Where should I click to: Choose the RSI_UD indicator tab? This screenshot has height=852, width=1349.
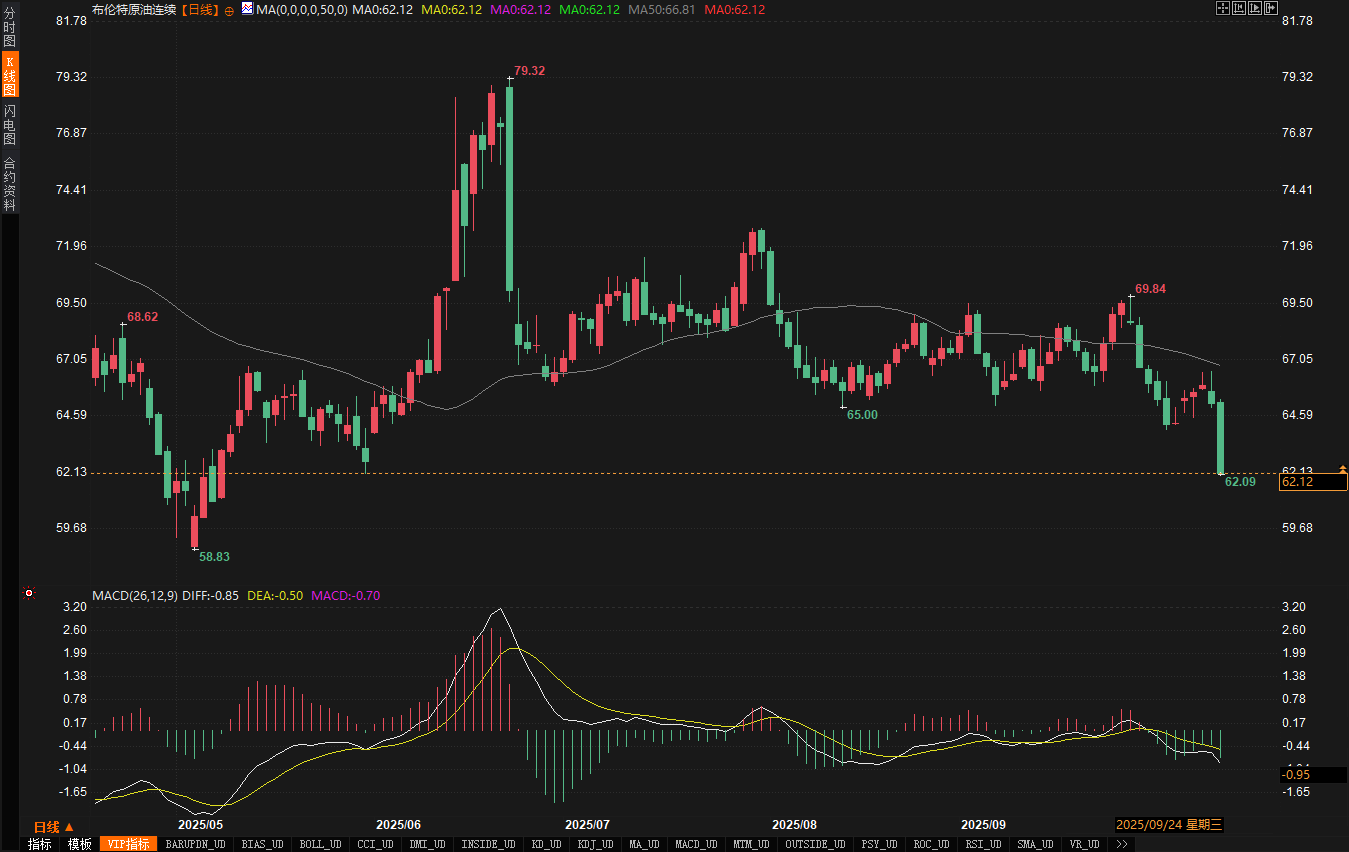tap(980, 844)
